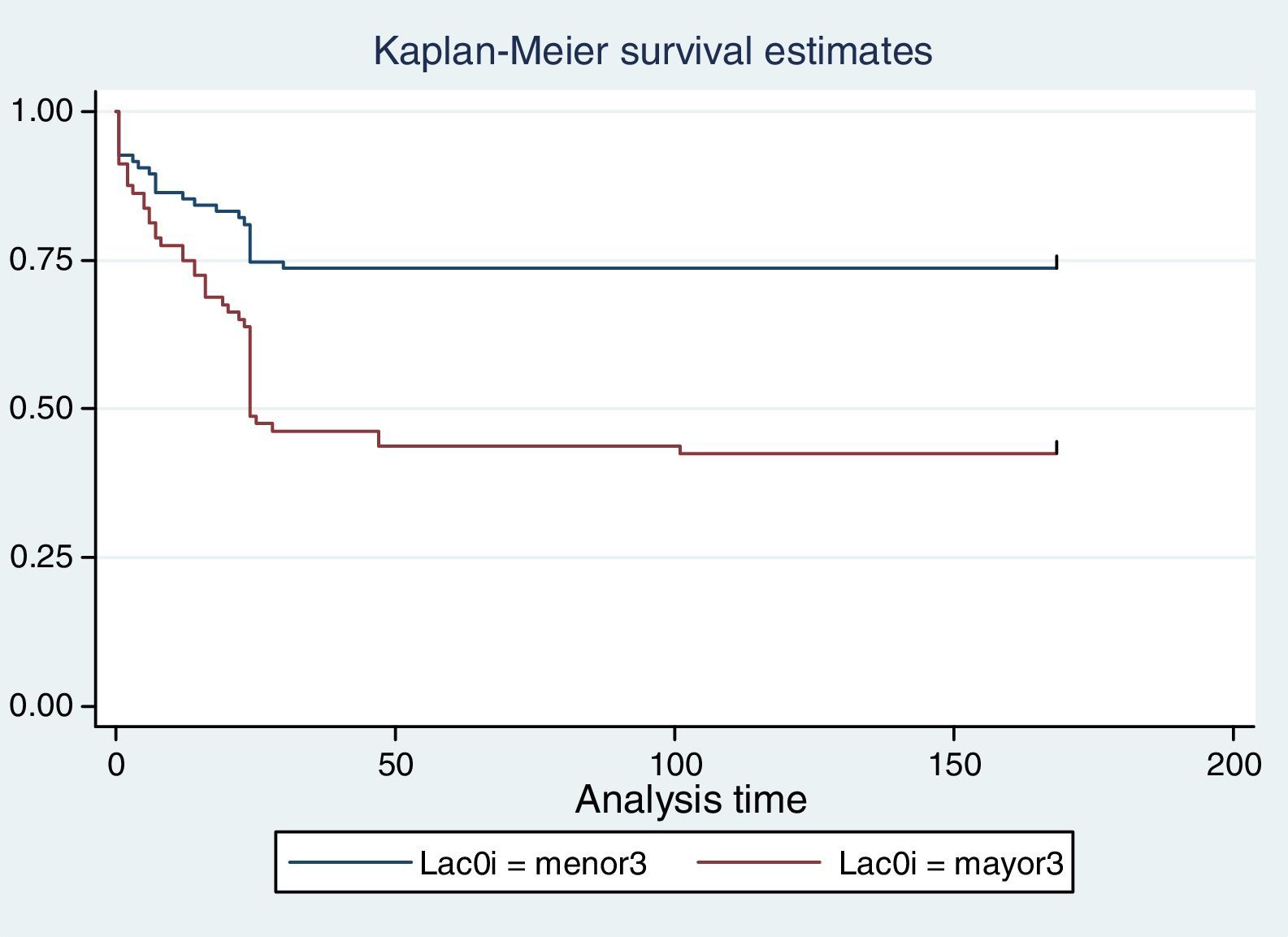The width and height of the screenshot is (1288, 937).
Task: Click the Analysis time axis title
Action: click(x=691, y=800)
